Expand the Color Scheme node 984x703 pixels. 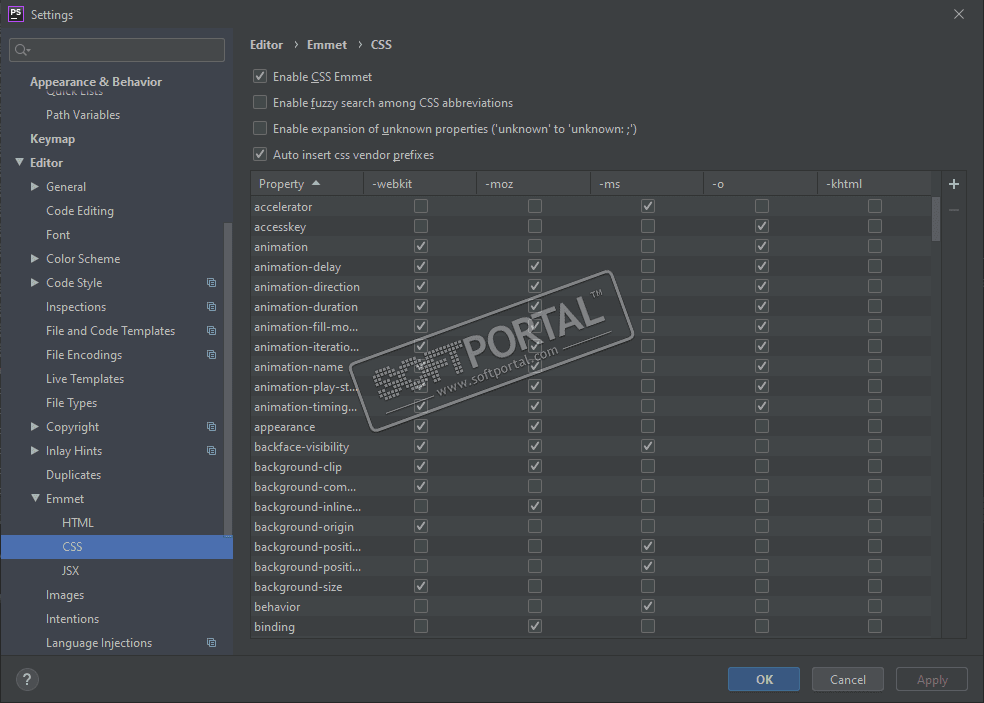(35, 258)
